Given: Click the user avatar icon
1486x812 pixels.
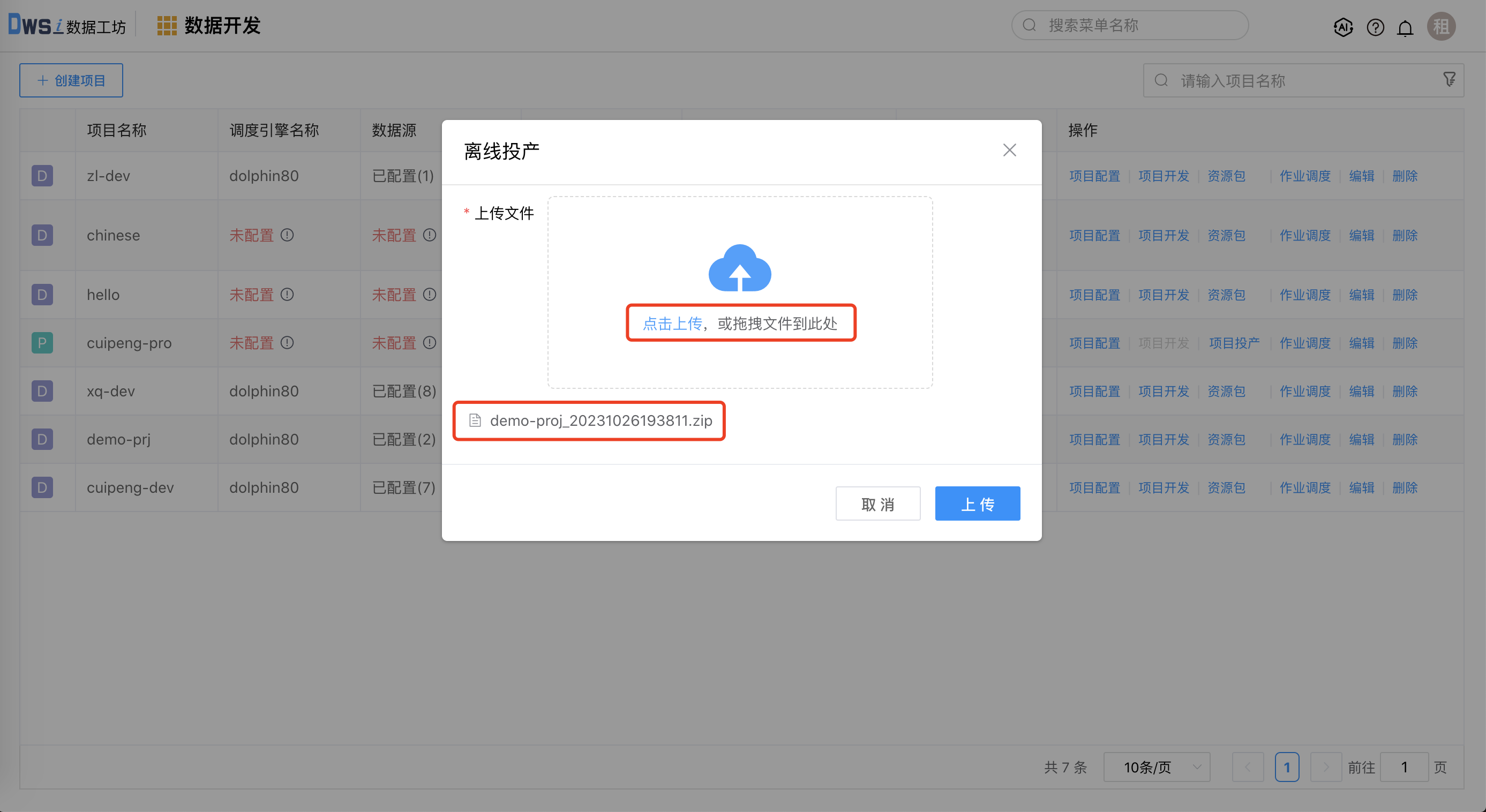Looking at the screenshot, I should [x=1441, y=27].
